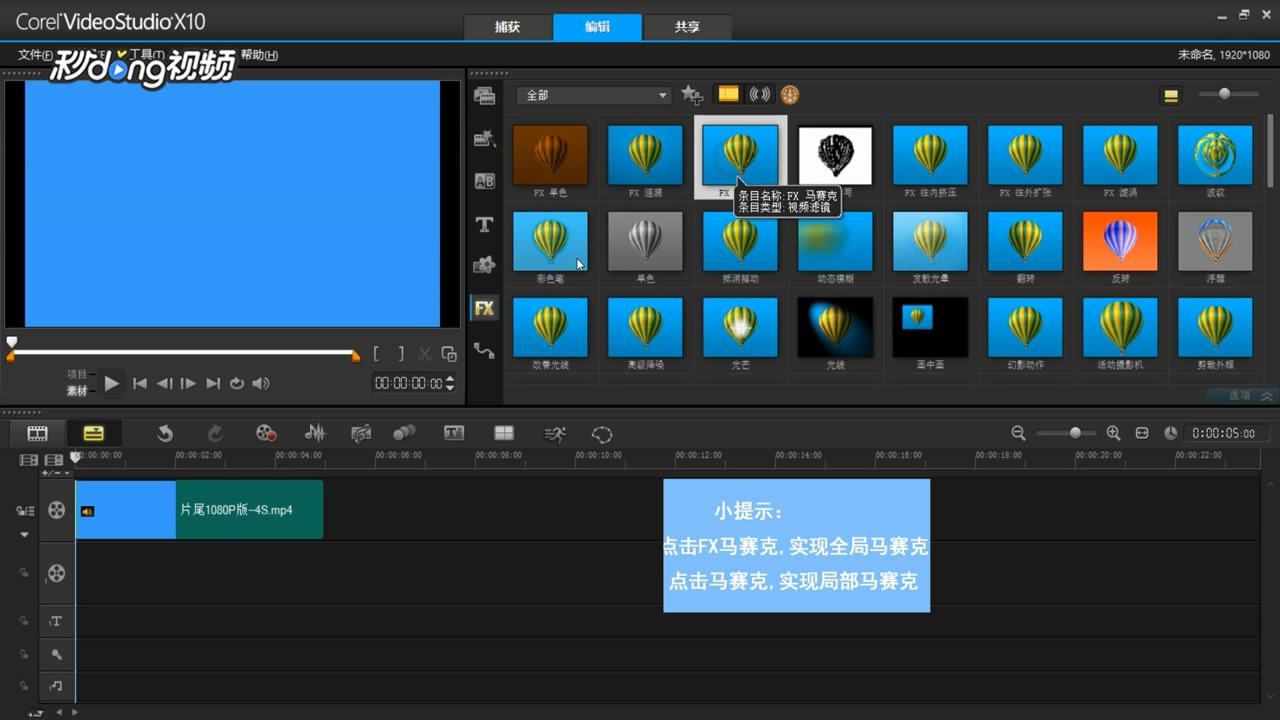Image resolution: width=1280 pixels, height=720 pixels.
Task: Open the filter gallery round icon
Action: 790,95
